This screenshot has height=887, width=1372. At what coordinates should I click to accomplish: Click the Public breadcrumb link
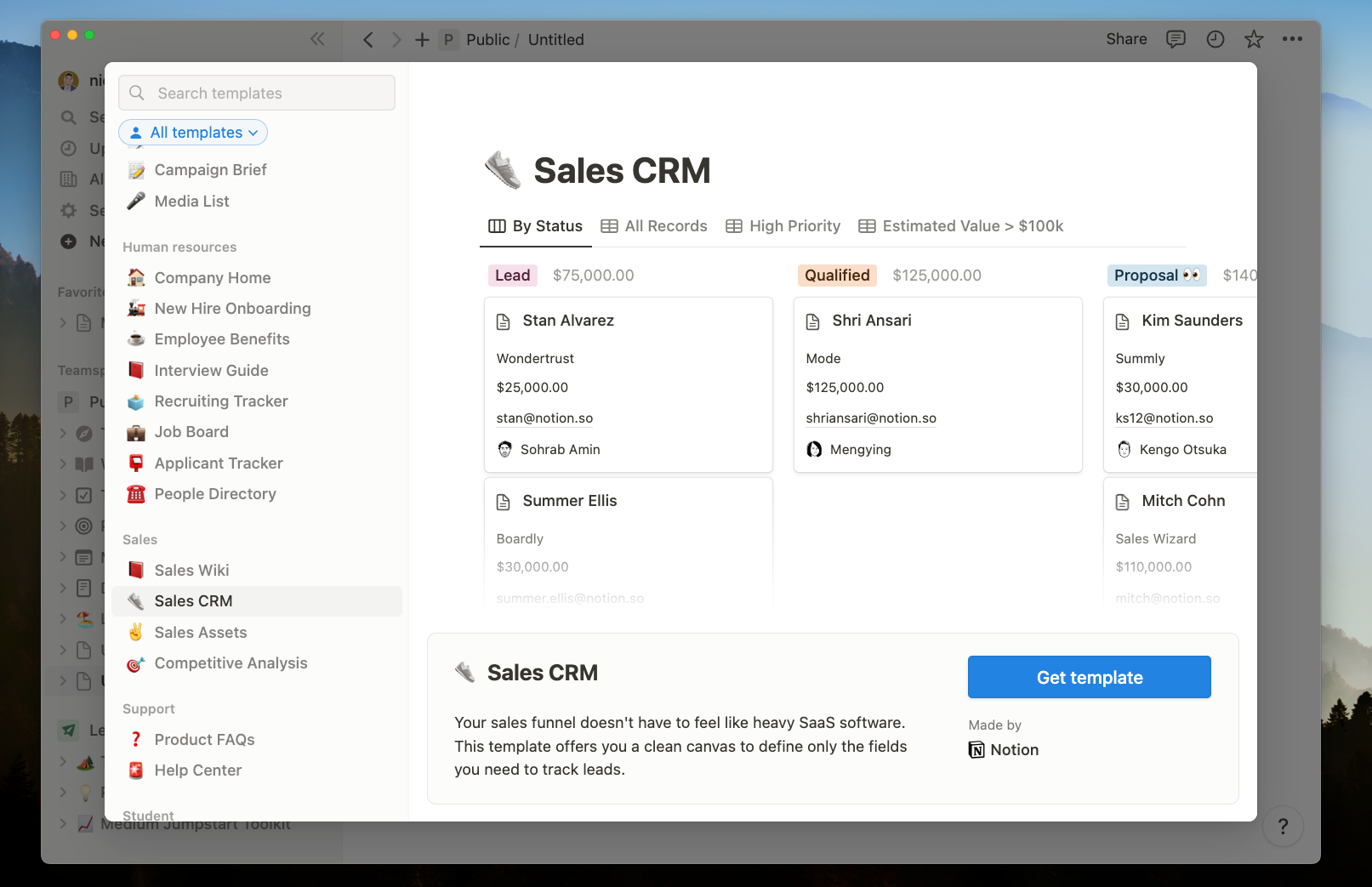[x=487, y=40]
